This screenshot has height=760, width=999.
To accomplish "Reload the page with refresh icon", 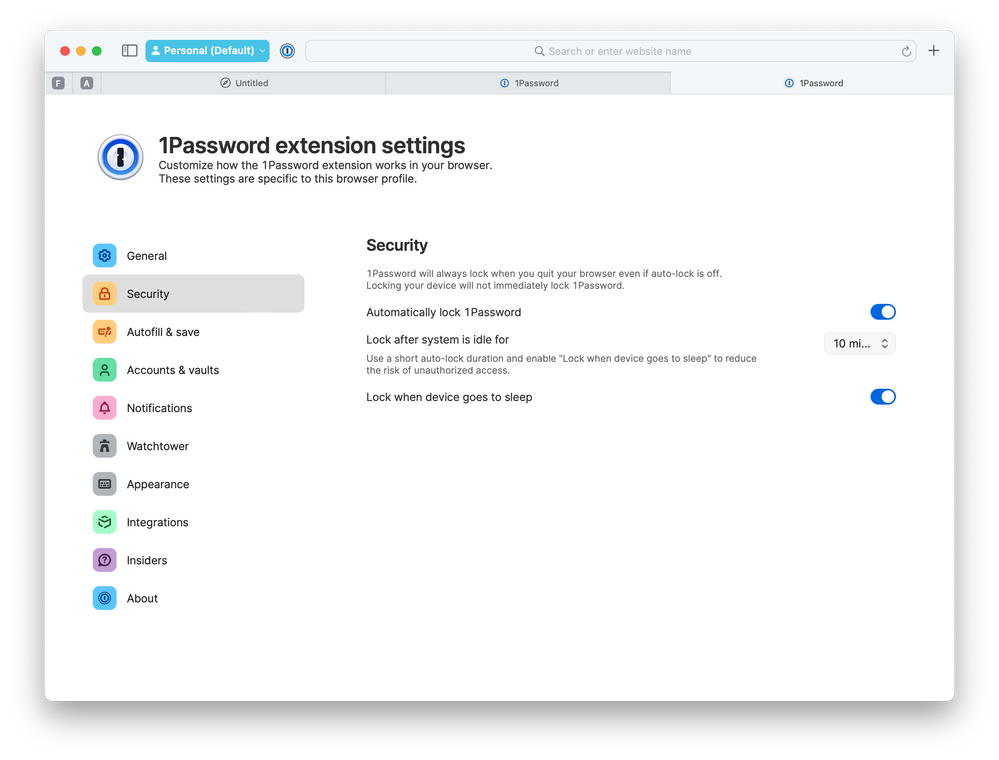I will click(x=907, y=51).
